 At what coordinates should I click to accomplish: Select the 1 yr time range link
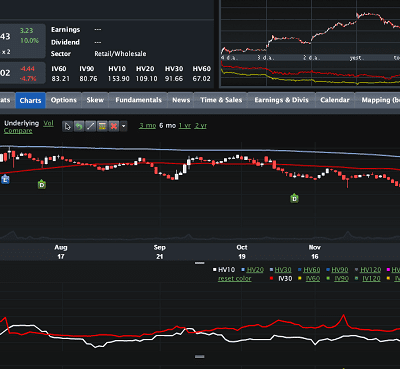(x=185, y=126)
